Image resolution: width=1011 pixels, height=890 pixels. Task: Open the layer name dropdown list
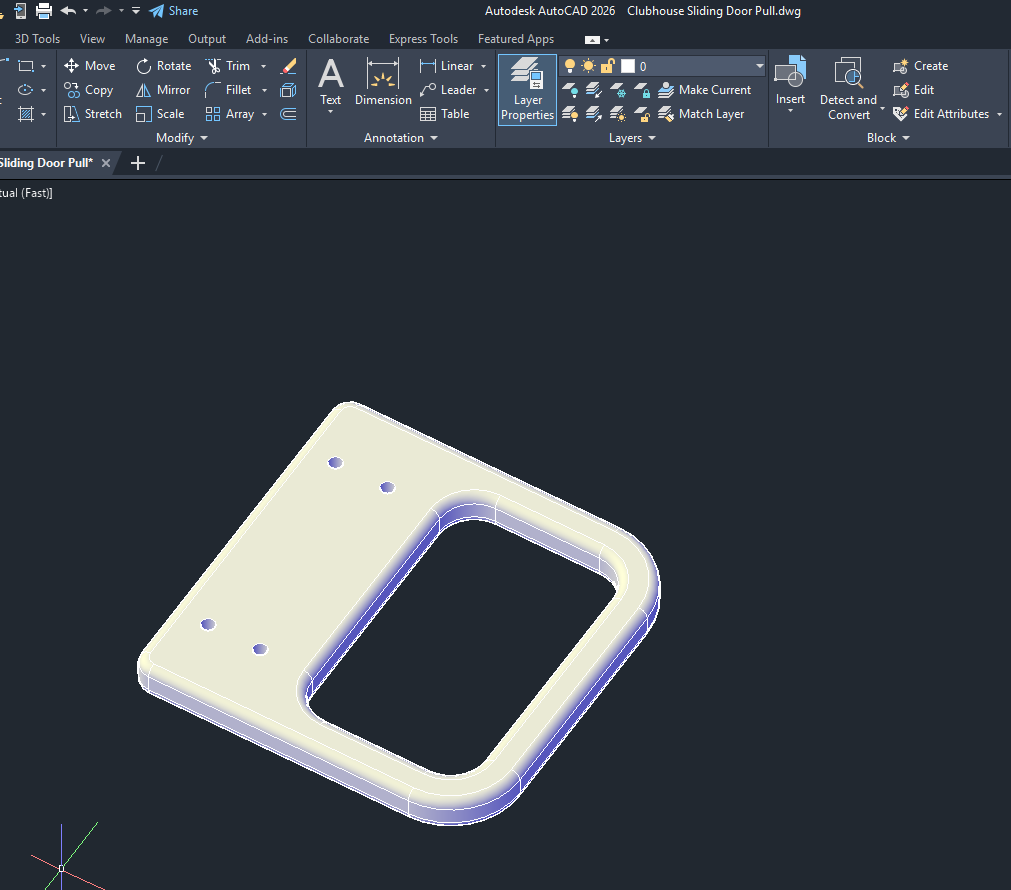point(759,66)
